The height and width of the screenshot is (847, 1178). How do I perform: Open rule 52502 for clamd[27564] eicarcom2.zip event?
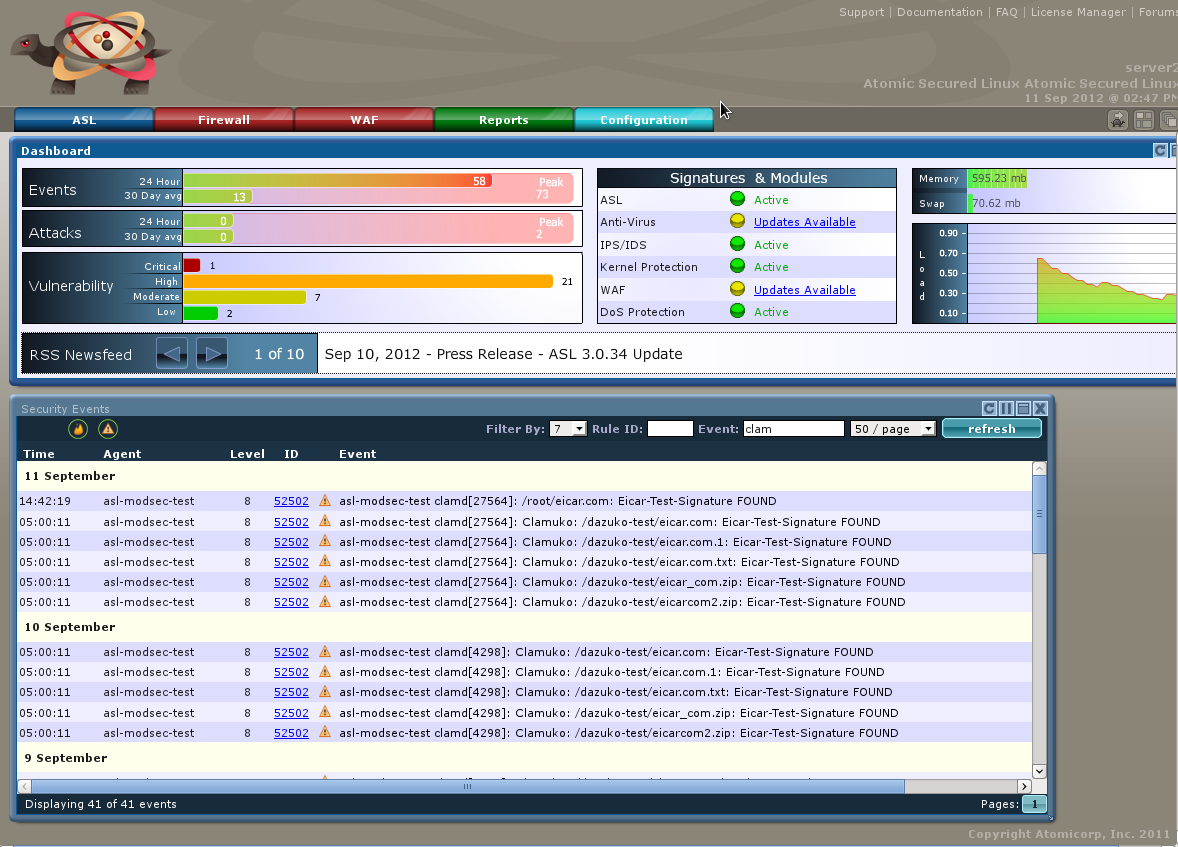(291, 602)
